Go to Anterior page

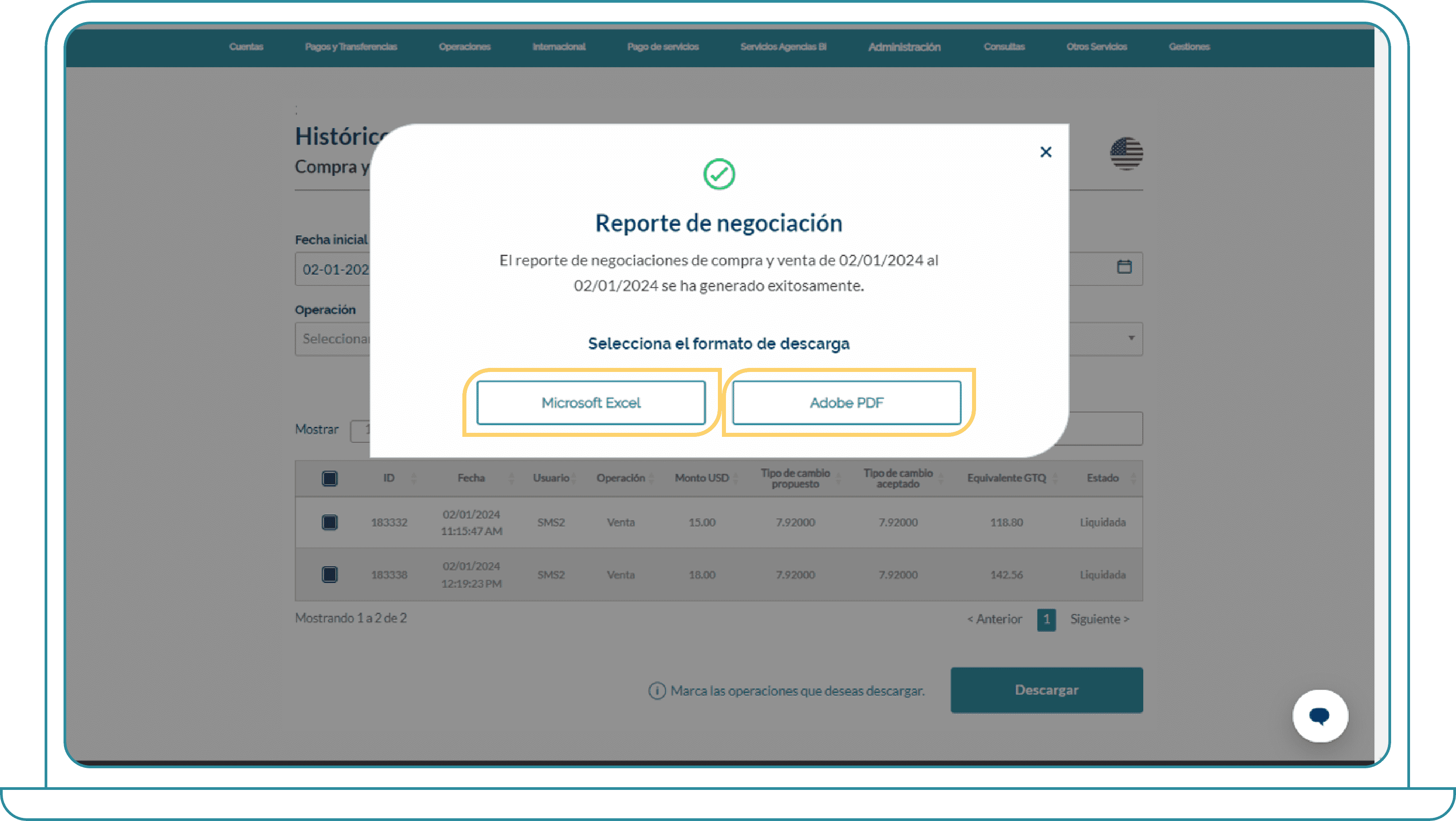click(995, 619)
